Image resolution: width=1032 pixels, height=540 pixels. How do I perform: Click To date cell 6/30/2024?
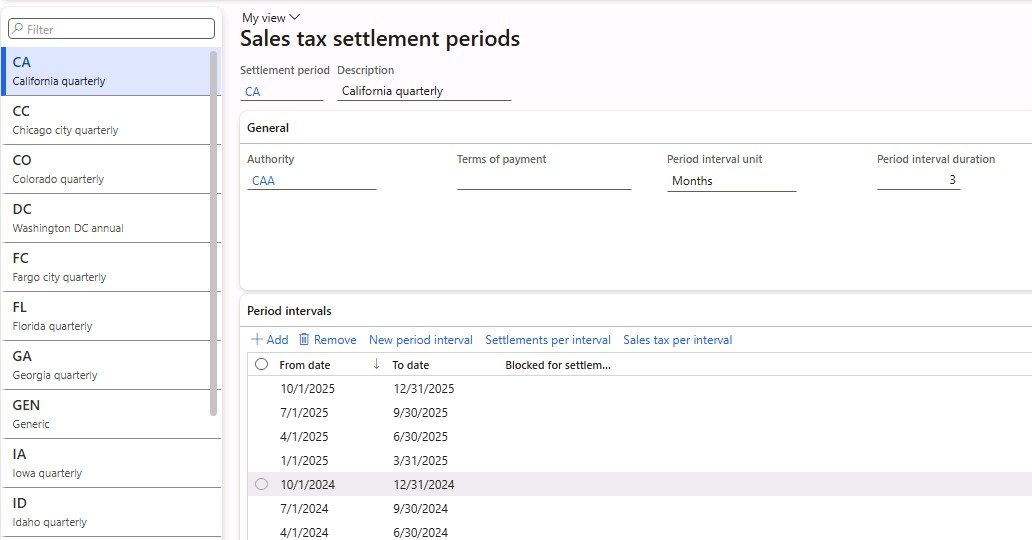click(421, 532)
